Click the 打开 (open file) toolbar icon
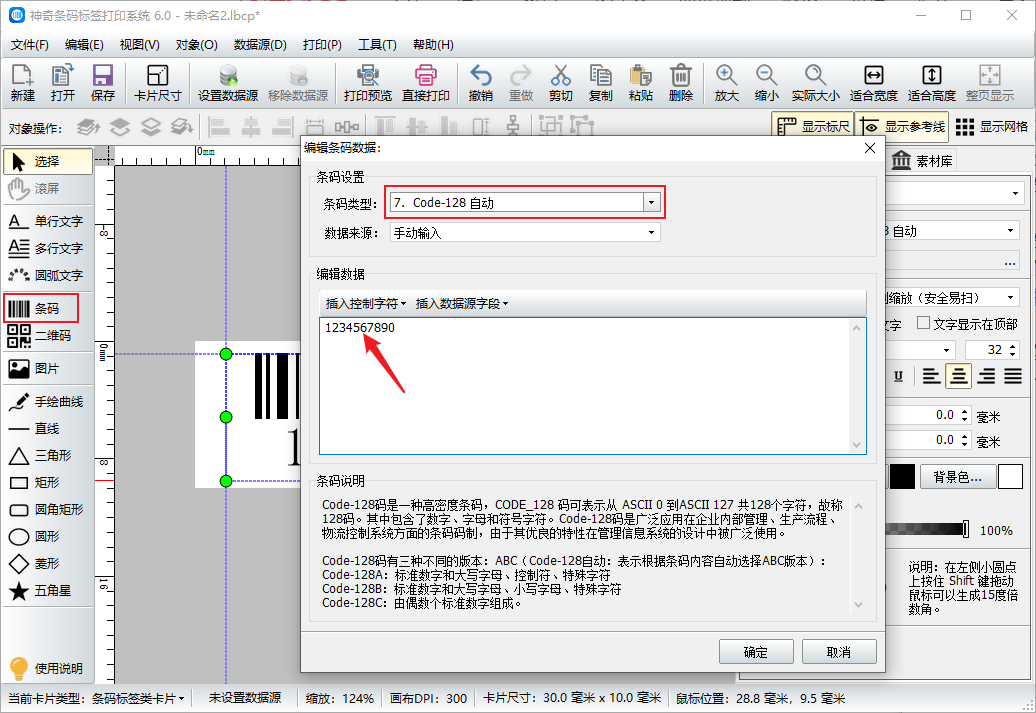 (x=63, y=83)
